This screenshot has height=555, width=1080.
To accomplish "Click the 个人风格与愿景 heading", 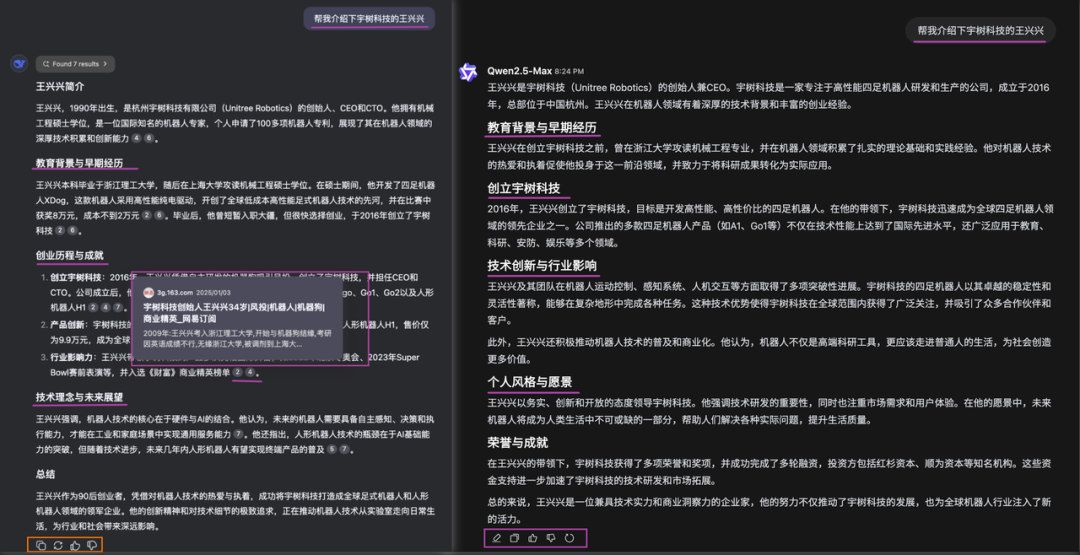I will tap(530, 381).
